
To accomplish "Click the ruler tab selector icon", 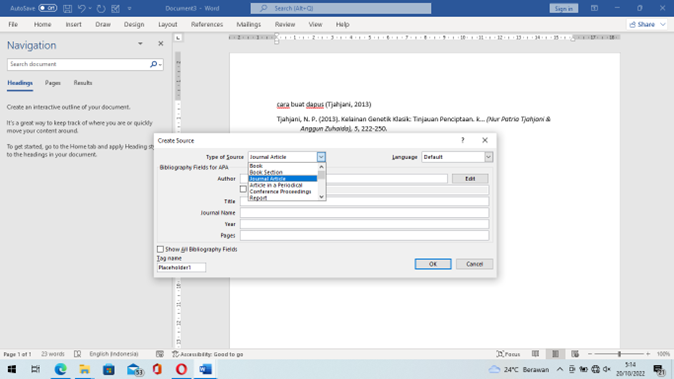I will tap(178, 38).
